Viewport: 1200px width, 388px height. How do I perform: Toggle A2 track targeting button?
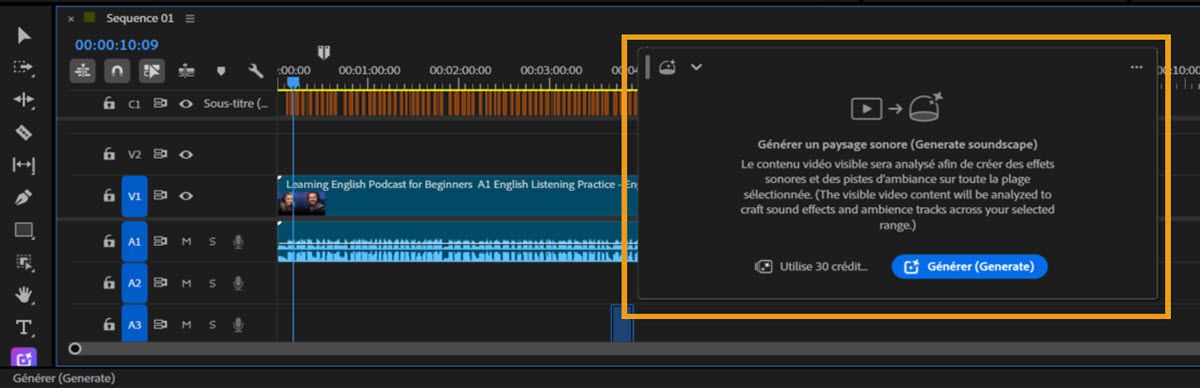[x=134, y=283]
